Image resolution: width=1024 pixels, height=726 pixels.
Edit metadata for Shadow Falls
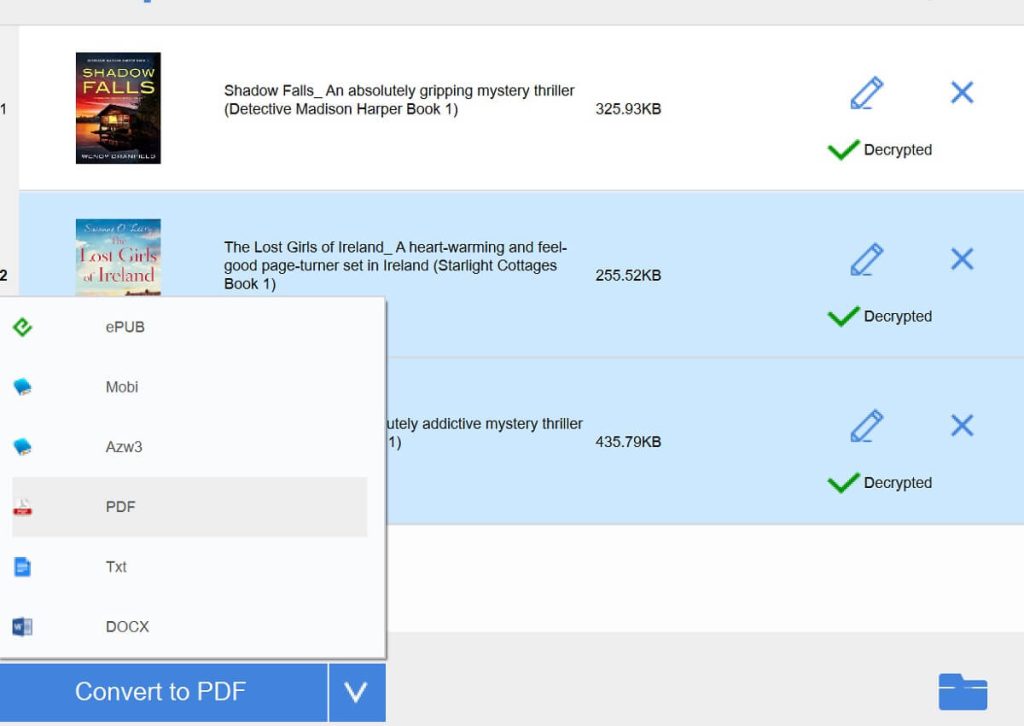(x=866, y=92)
